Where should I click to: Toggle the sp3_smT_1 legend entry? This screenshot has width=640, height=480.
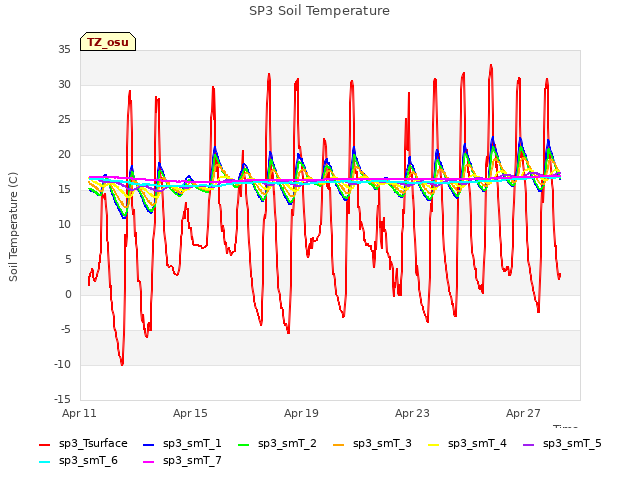click(182, 444)
